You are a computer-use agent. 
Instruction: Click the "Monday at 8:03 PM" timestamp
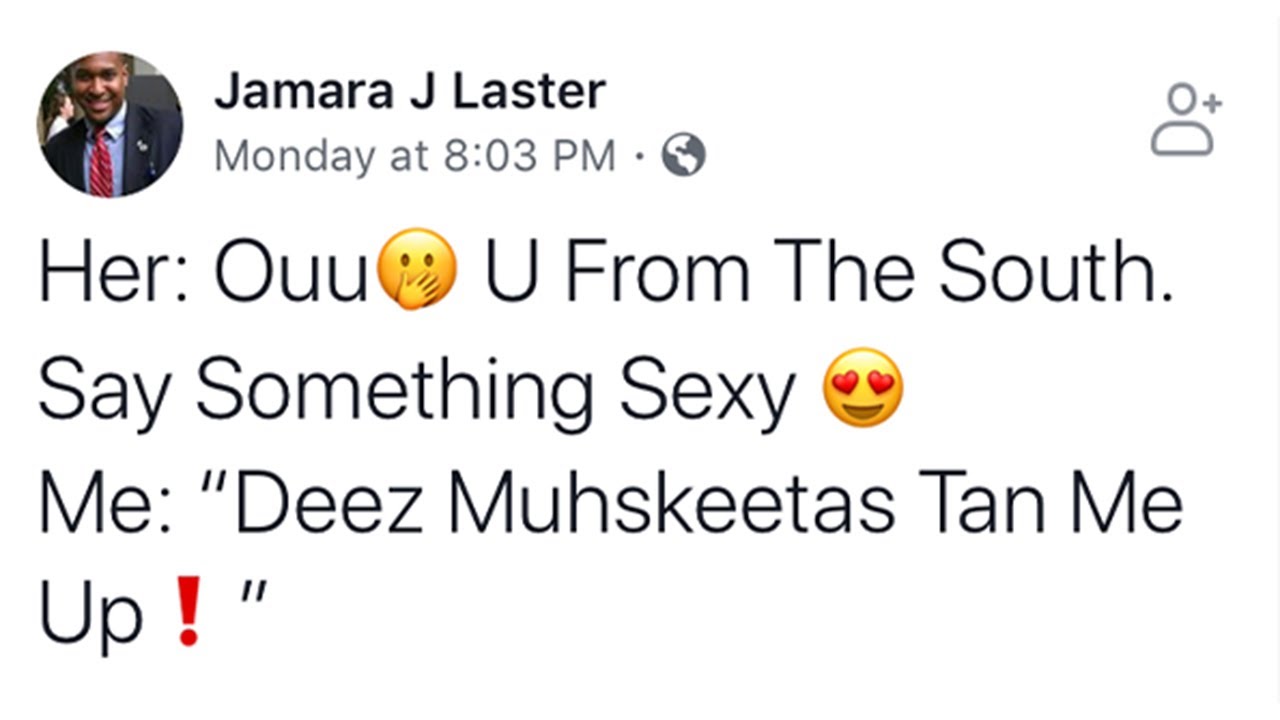pos(415,156)
